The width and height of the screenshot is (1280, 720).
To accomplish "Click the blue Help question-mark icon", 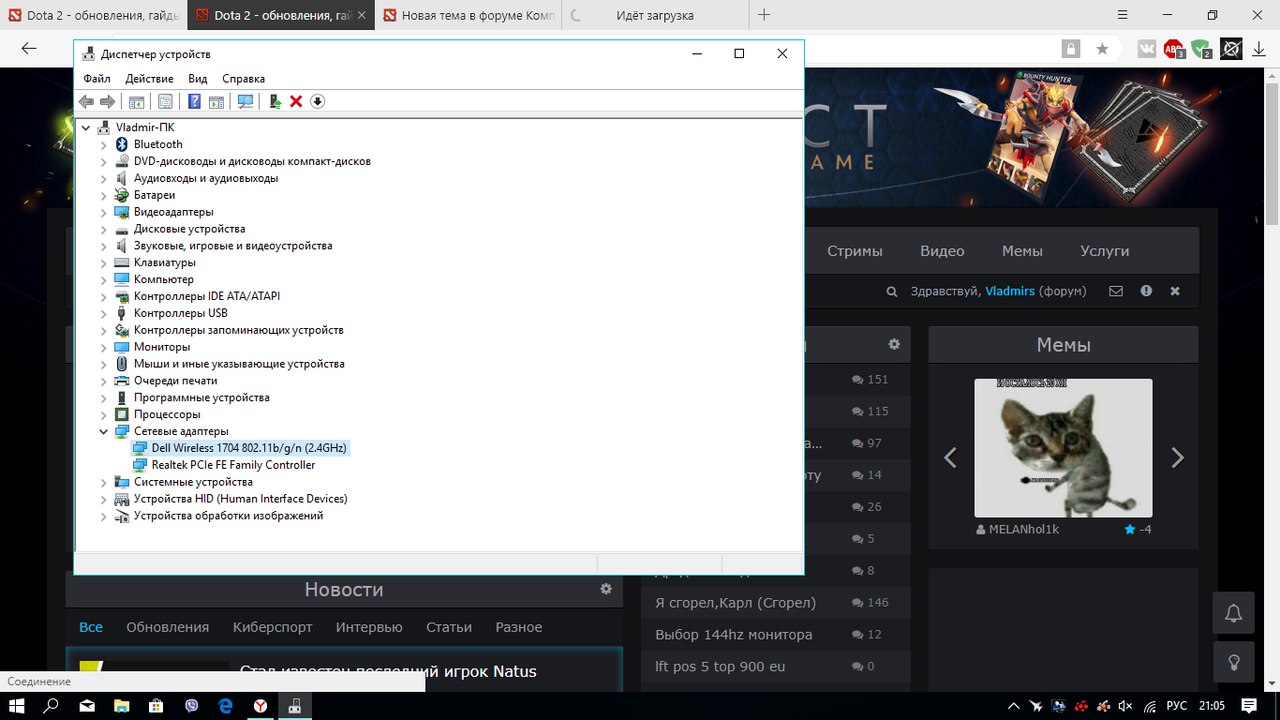I will tap(194, 101).
